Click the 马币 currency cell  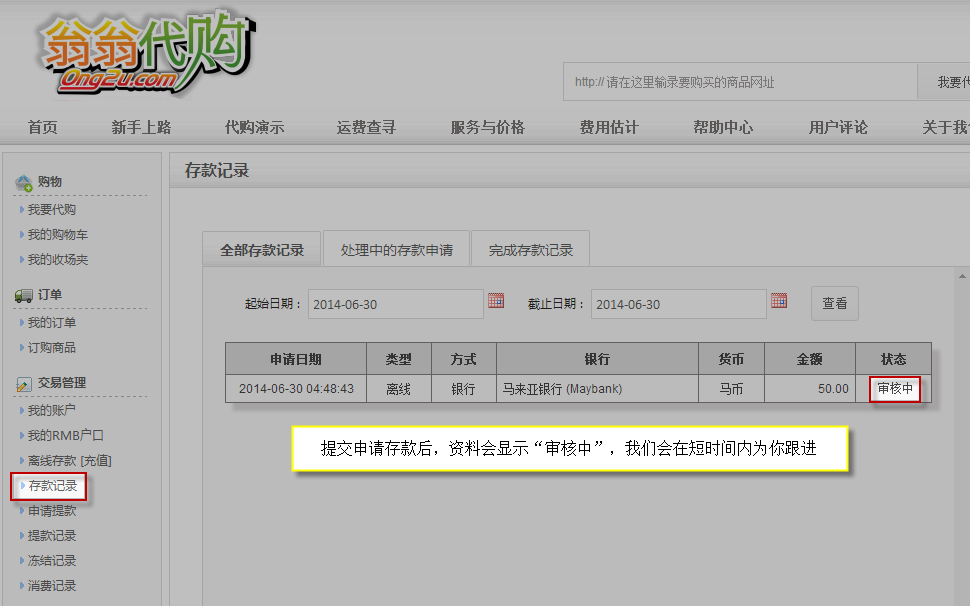pos(732,389)
